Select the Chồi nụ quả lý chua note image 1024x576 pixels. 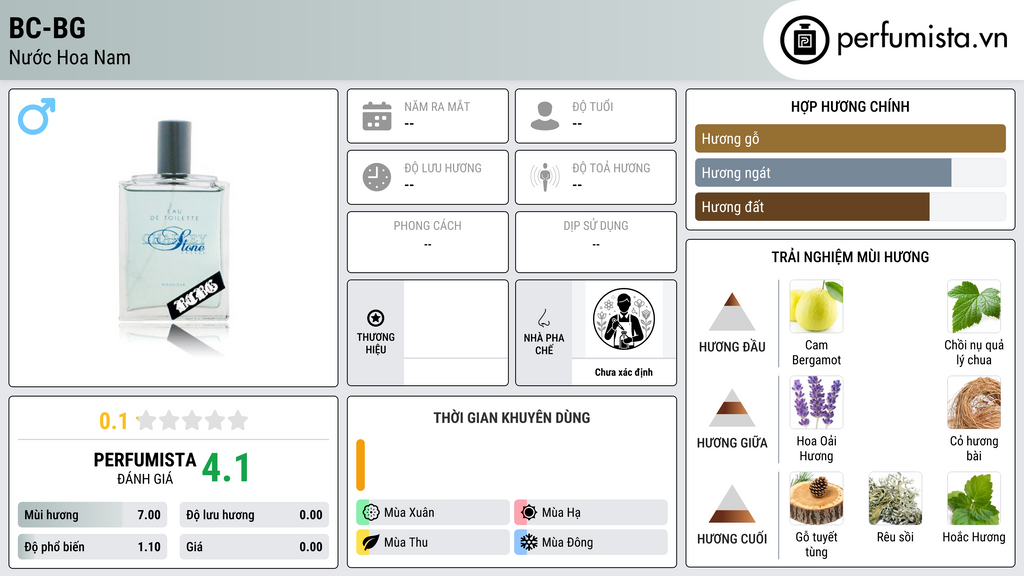click(974, 307)
